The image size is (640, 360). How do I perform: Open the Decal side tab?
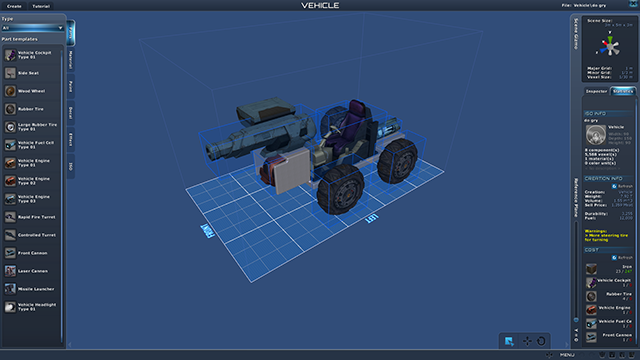(71, 113)
